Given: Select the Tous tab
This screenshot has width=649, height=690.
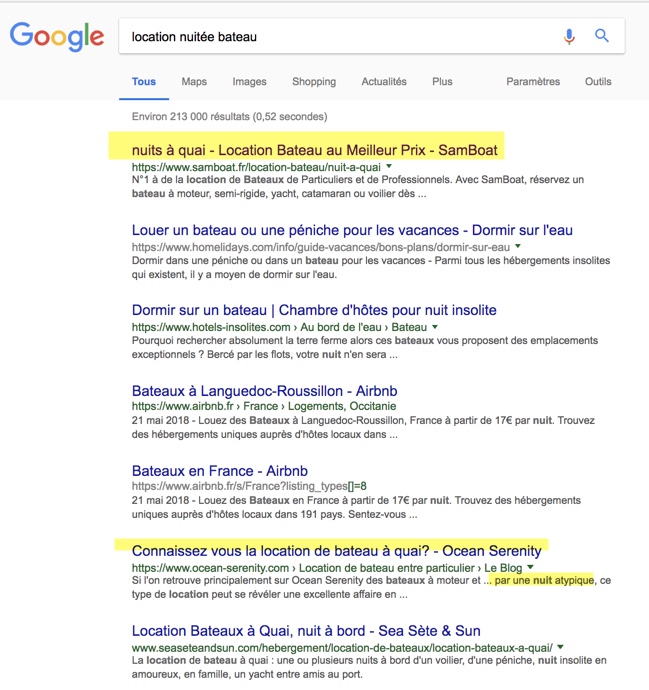Looking at the screenshot, I should pos(144,82).
